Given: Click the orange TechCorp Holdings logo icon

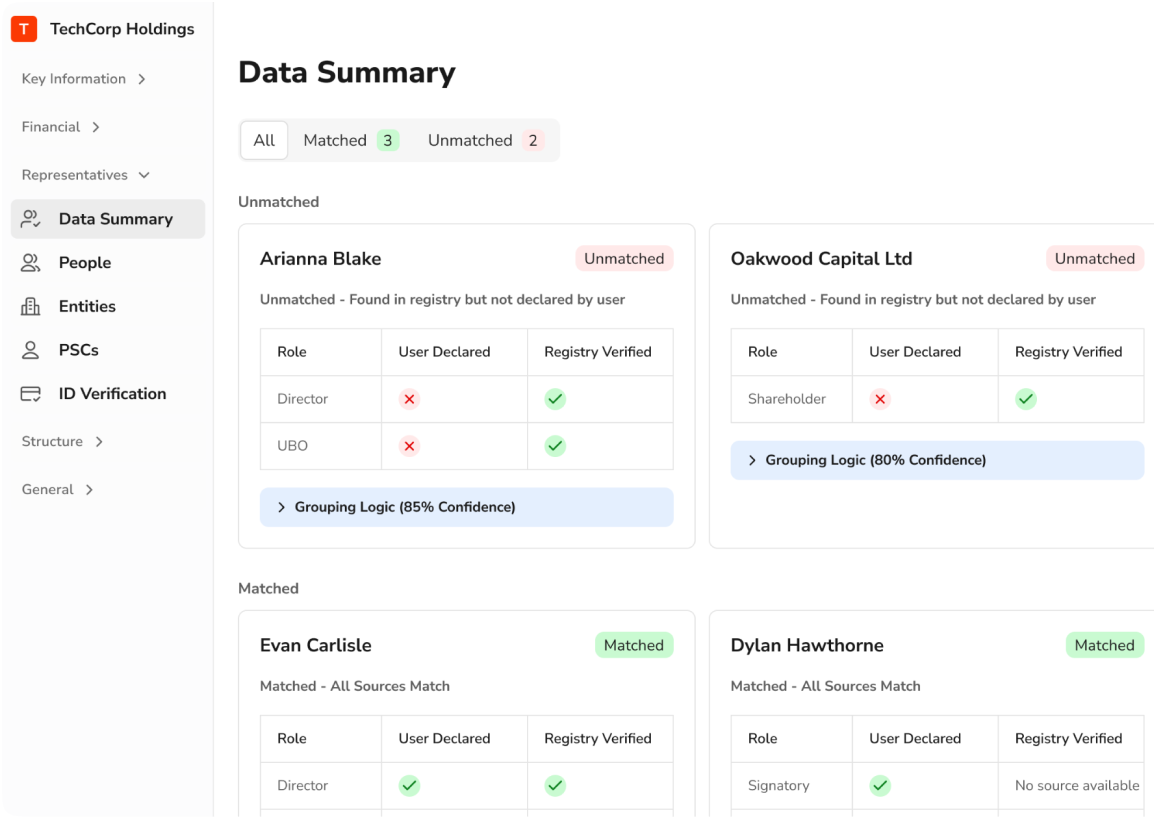Looking at the screenshot, I should pos(24,29).
